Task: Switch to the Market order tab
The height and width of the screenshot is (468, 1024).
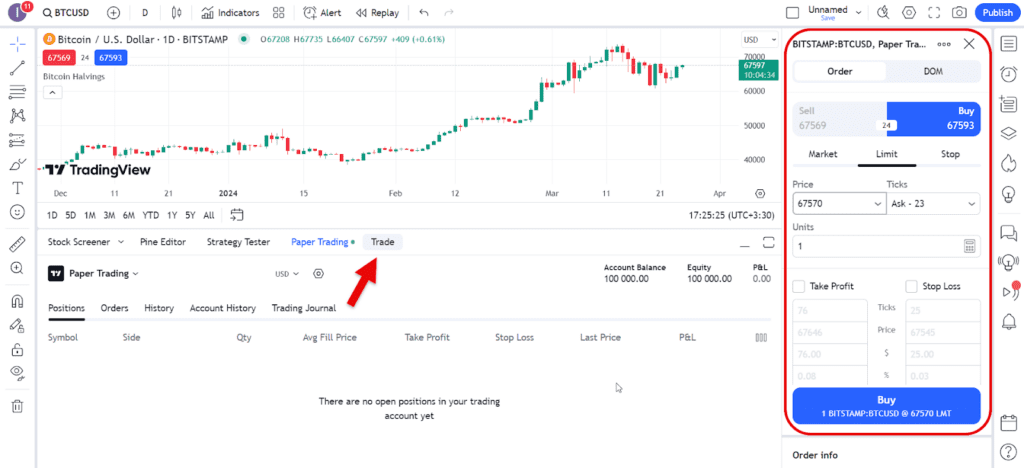Action: tap(822, 155)
